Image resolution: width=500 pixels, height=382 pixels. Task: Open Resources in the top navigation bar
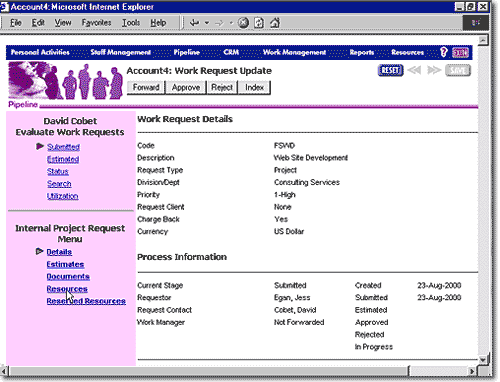click(407, 52)
